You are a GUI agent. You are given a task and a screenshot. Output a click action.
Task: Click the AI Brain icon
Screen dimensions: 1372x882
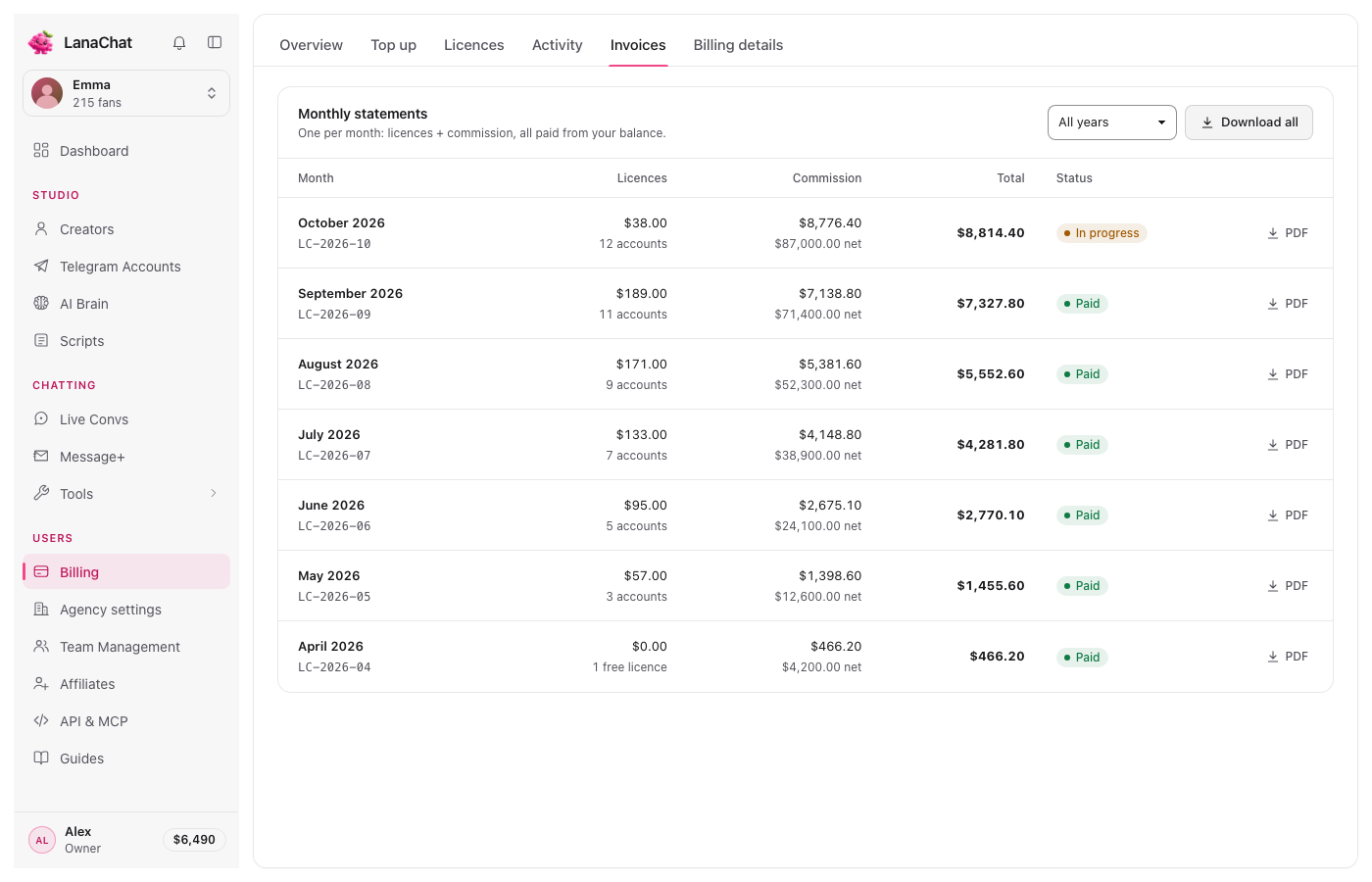click(x=41, y=303)
